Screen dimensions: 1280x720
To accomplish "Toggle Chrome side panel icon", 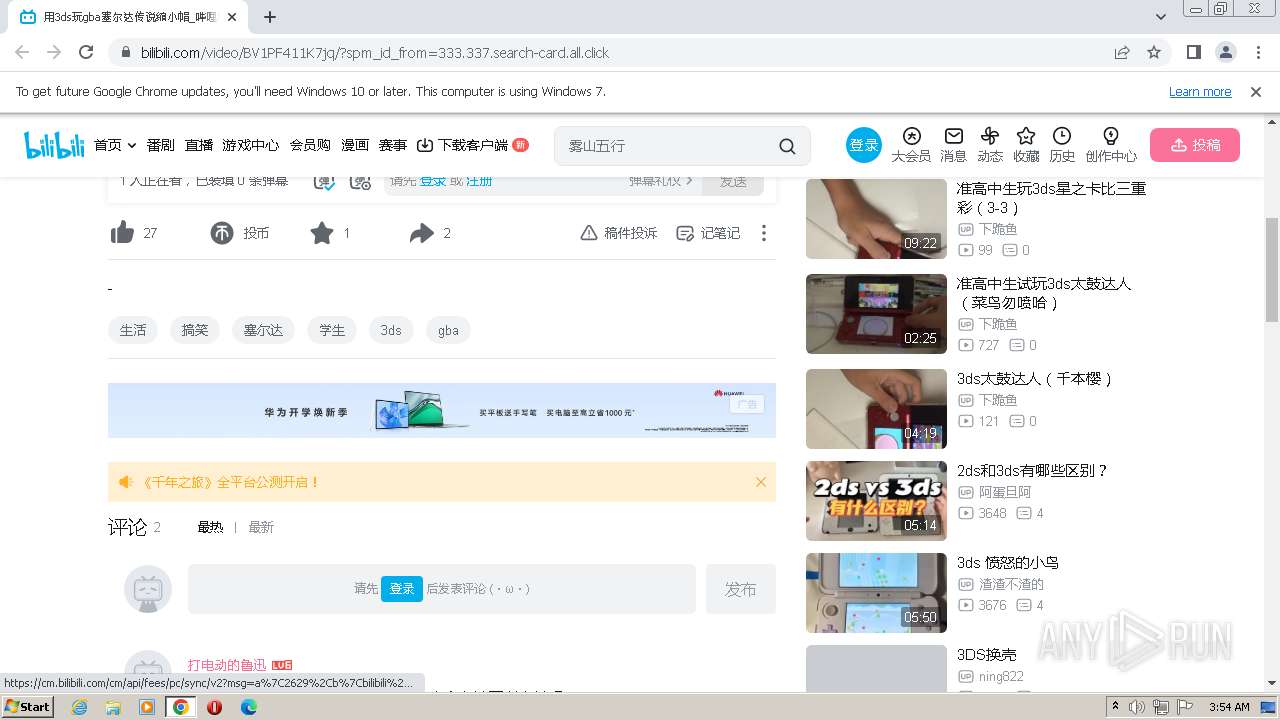I will tap(1193, 52).
